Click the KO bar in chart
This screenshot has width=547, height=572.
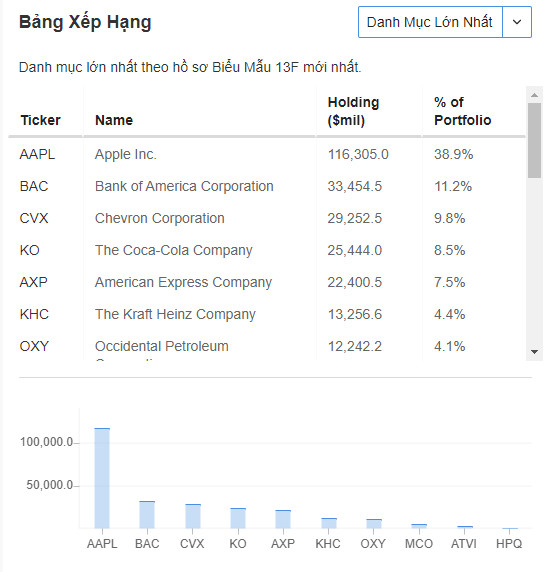(238, 518)
